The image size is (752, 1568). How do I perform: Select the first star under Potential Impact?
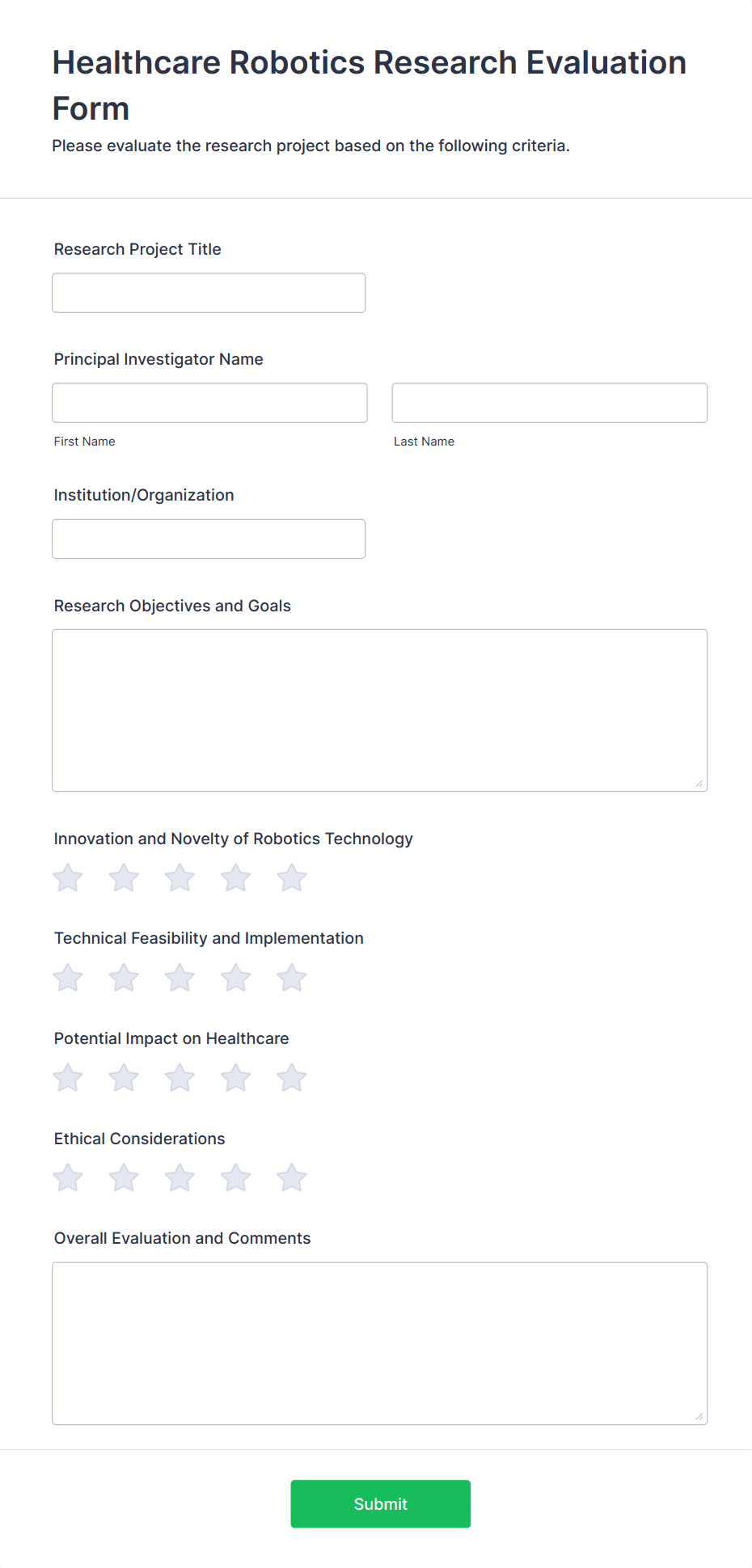click(67, 1077)
